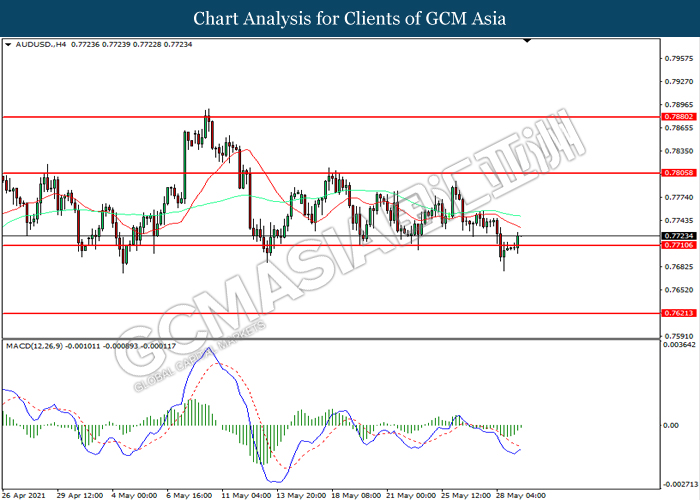This screenshot has width=700, height=500.
Task: Click the AUDUSD chart dropdown triangle
Action: pos(8,45)
